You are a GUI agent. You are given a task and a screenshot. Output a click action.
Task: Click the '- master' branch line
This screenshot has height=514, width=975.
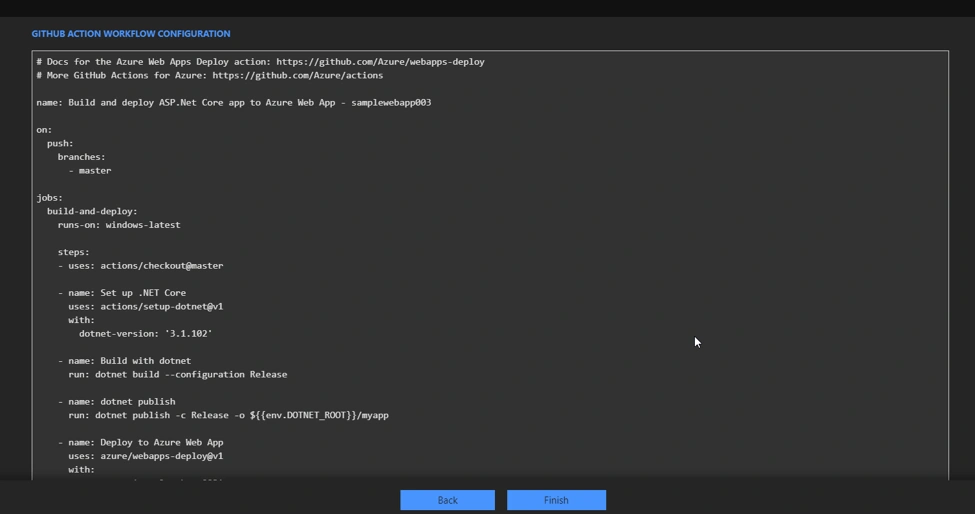[x=90, y=170]
